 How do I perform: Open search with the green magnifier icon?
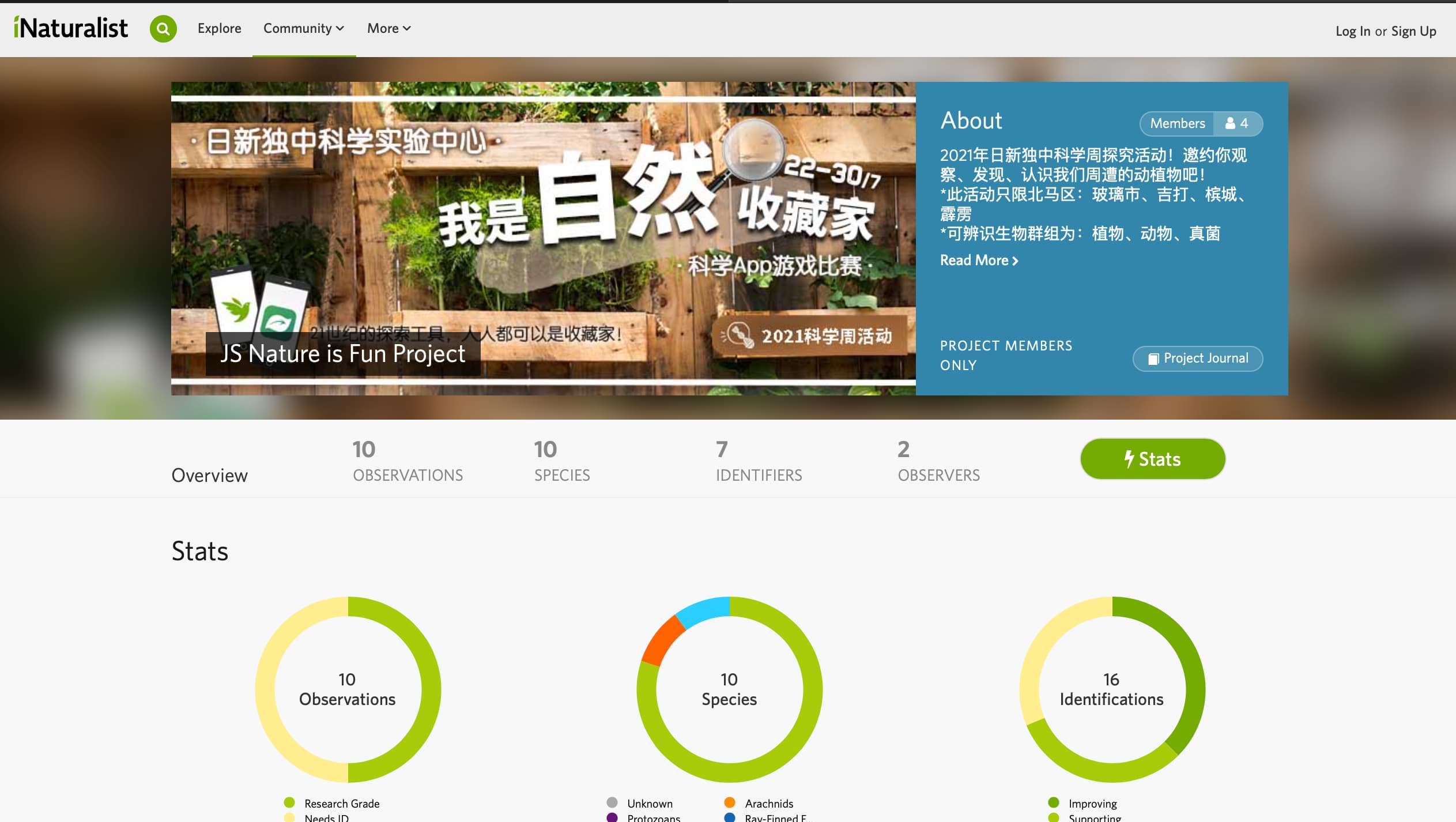pos(164,28)
